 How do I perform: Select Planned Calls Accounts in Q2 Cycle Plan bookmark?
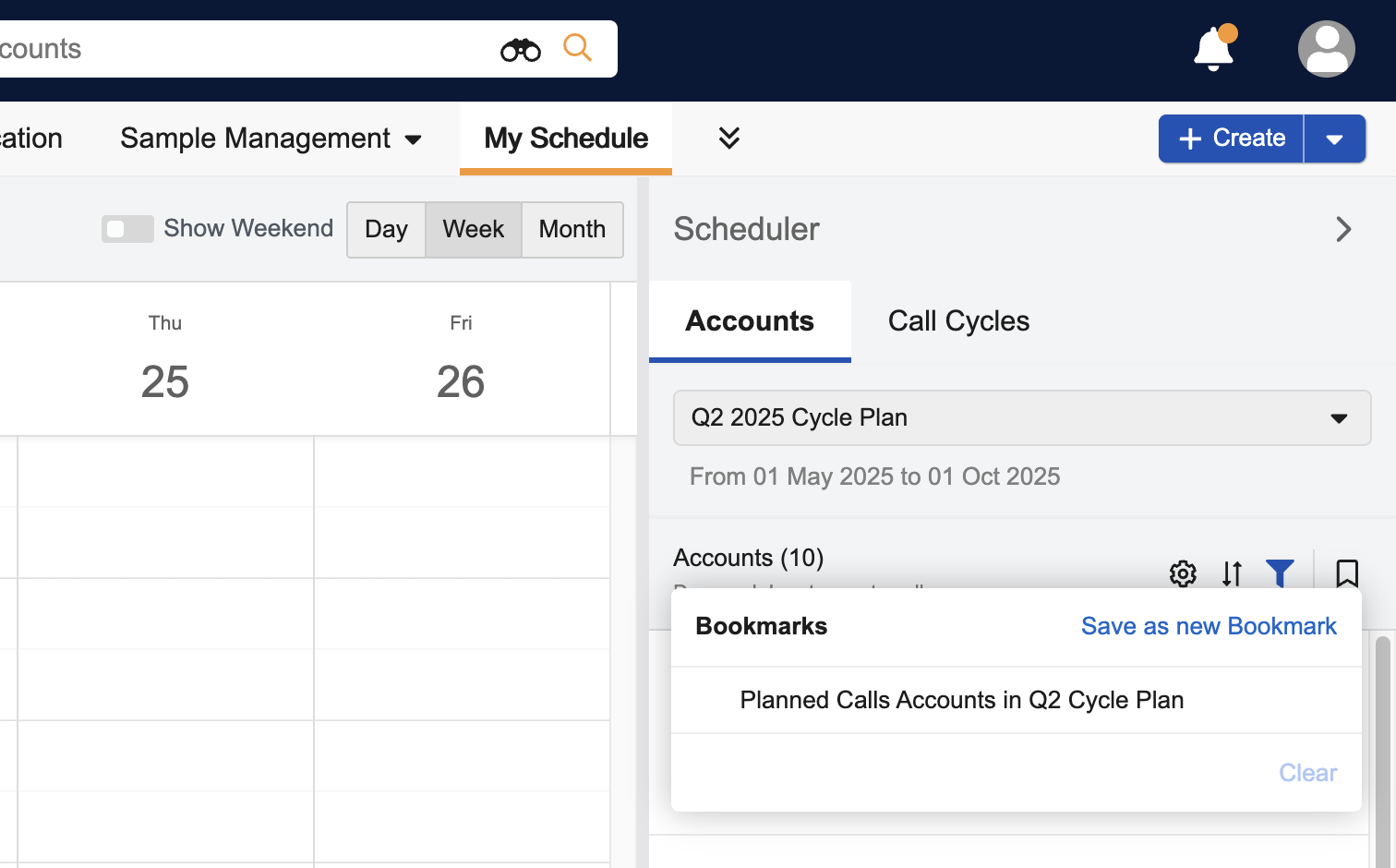tap(961, 700)
